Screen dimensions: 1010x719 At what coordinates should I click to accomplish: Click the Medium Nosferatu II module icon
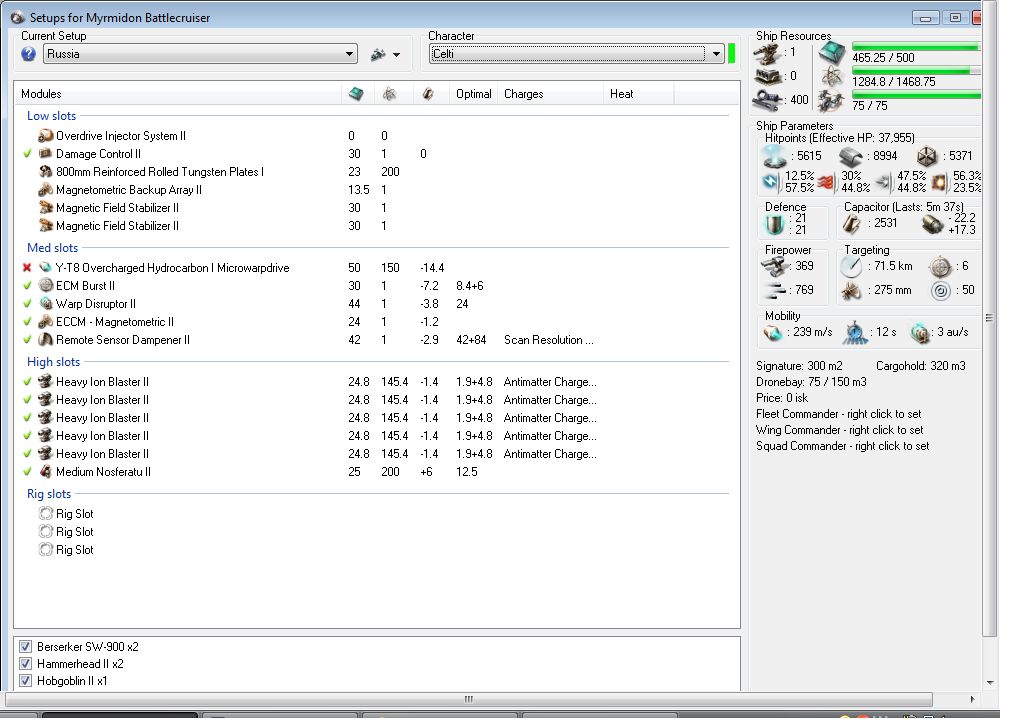45,472
